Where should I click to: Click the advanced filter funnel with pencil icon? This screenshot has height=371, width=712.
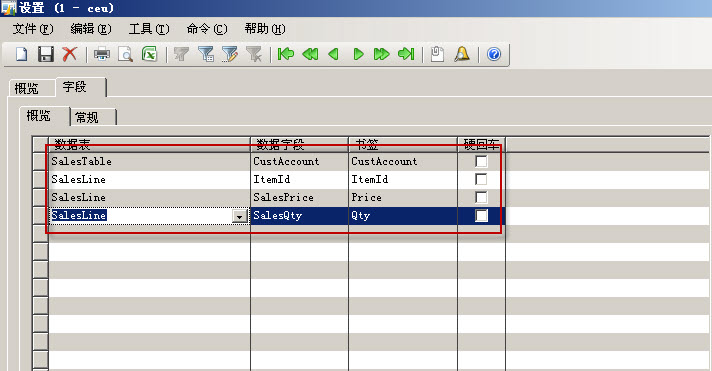[230, 54]
